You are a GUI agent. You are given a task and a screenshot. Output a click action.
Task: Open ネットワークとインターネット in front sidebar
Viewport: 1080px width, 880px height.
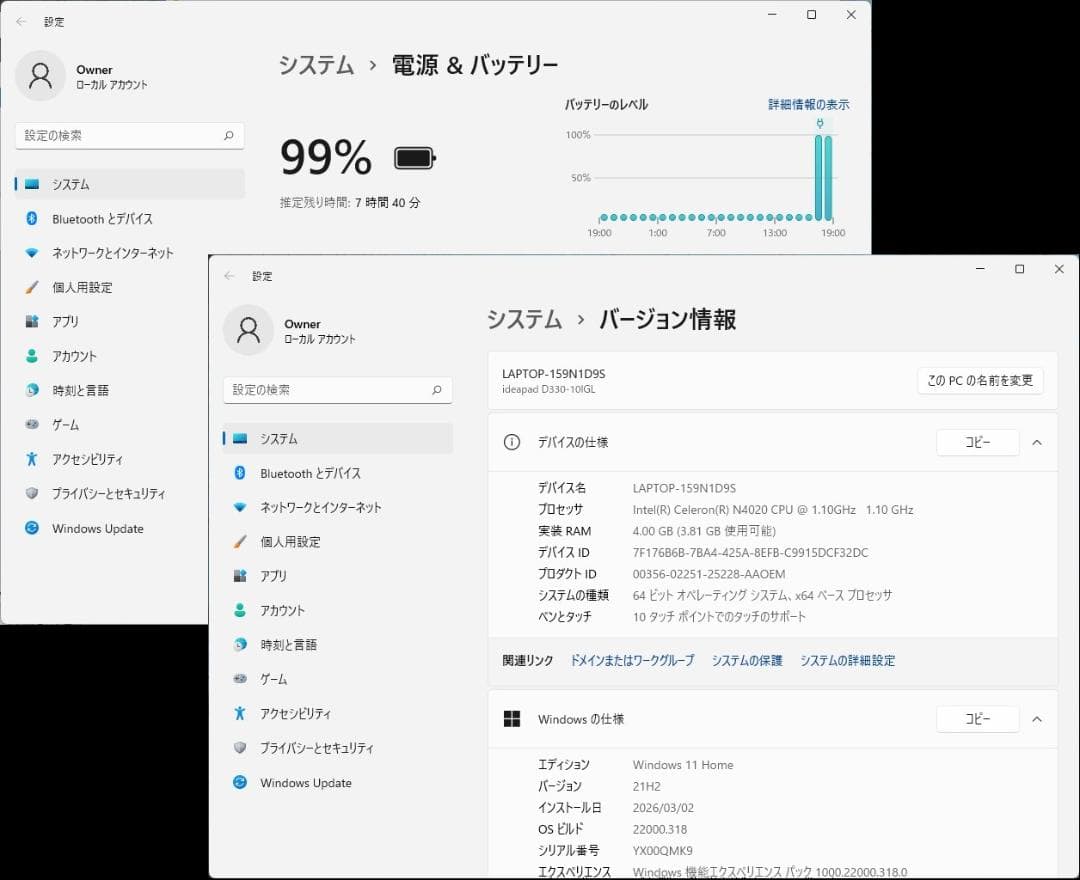[x=338, y=507]
